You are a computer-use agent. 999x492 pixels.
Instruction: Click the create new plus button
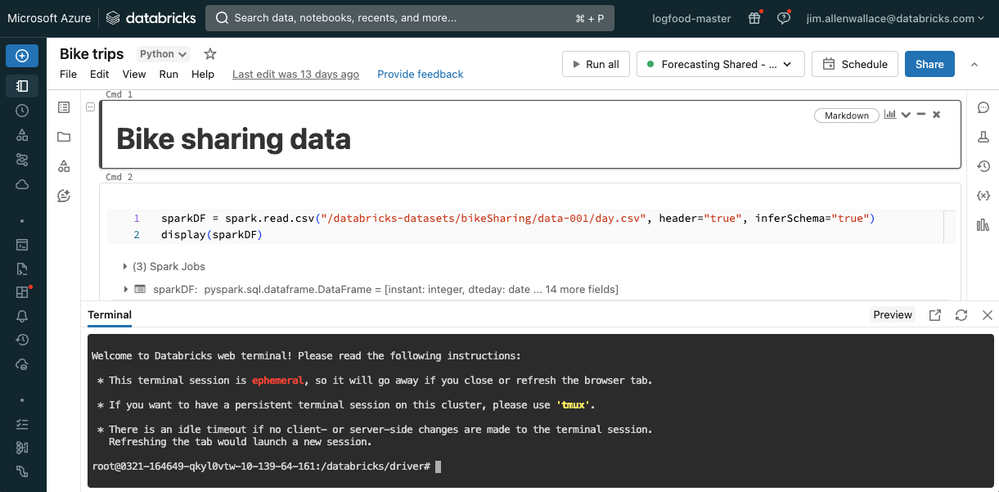pos(22,56)
